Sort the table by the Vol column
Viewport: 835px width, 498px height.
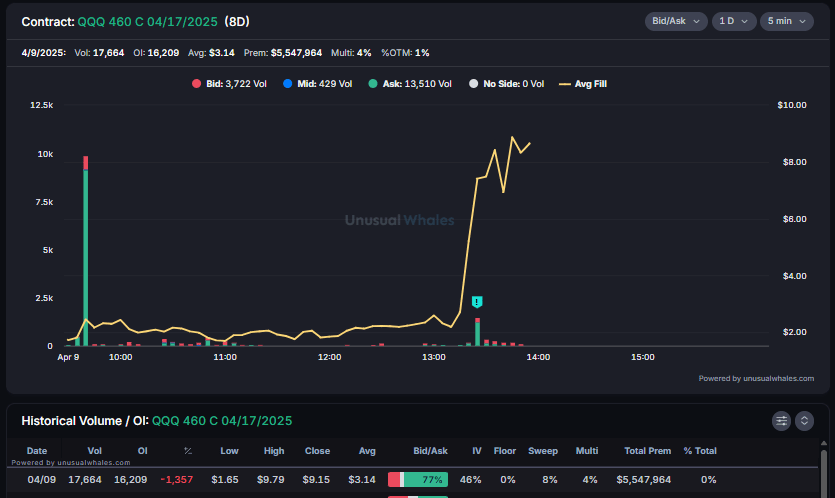[x=94, y=451]
